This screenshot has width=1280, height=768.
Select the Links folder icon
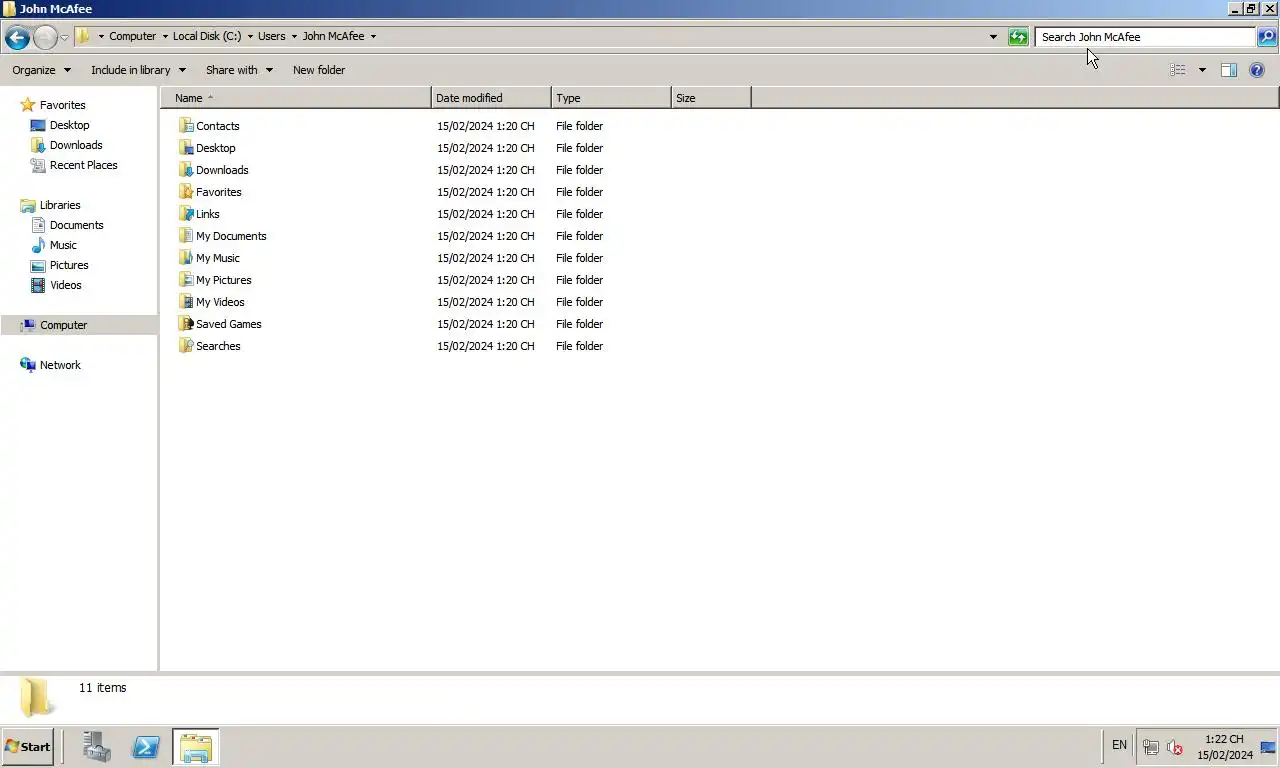point(185,214)
